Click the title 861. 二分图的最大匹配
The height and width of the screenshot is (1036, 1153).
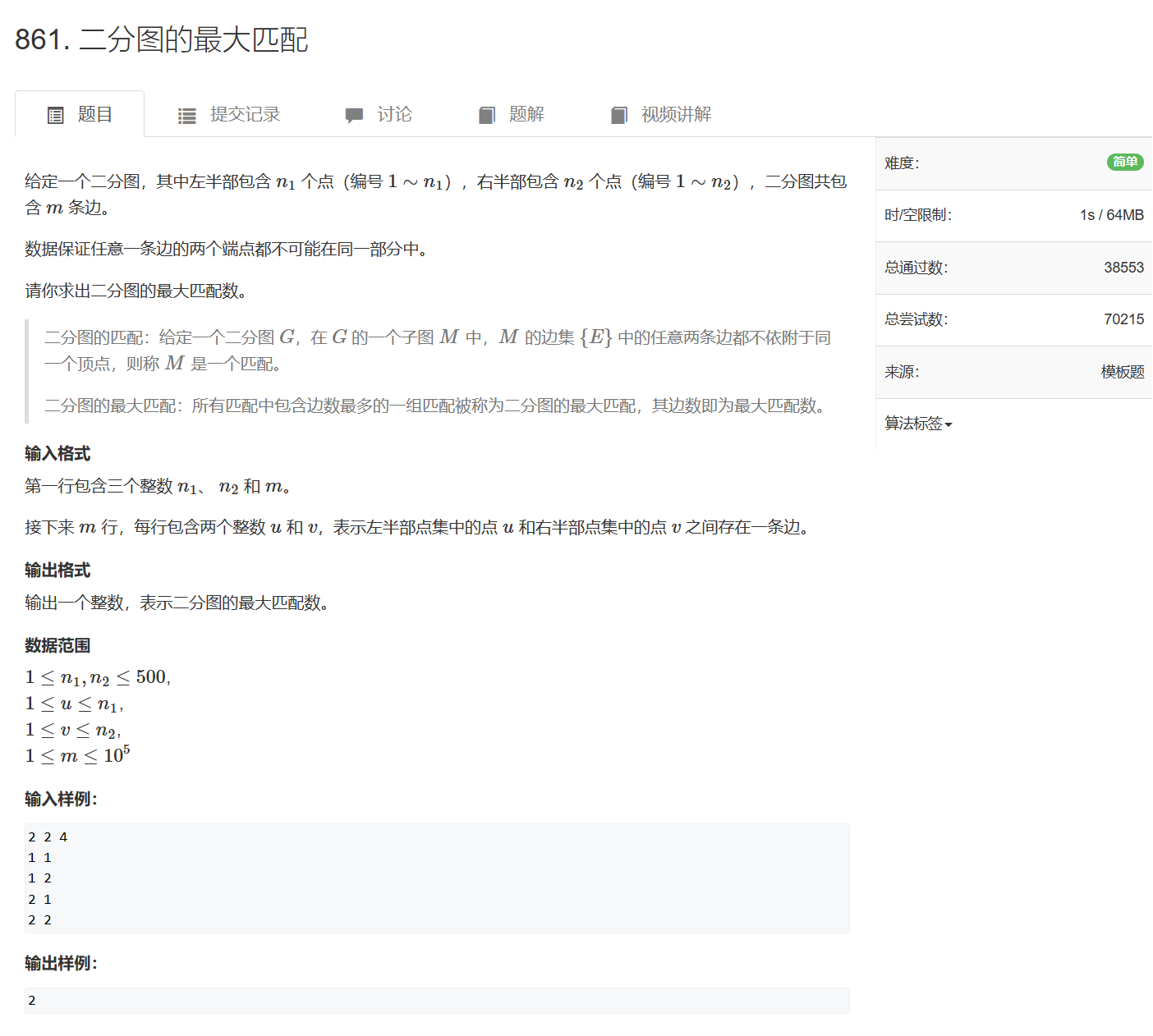(x=162, y=39)
